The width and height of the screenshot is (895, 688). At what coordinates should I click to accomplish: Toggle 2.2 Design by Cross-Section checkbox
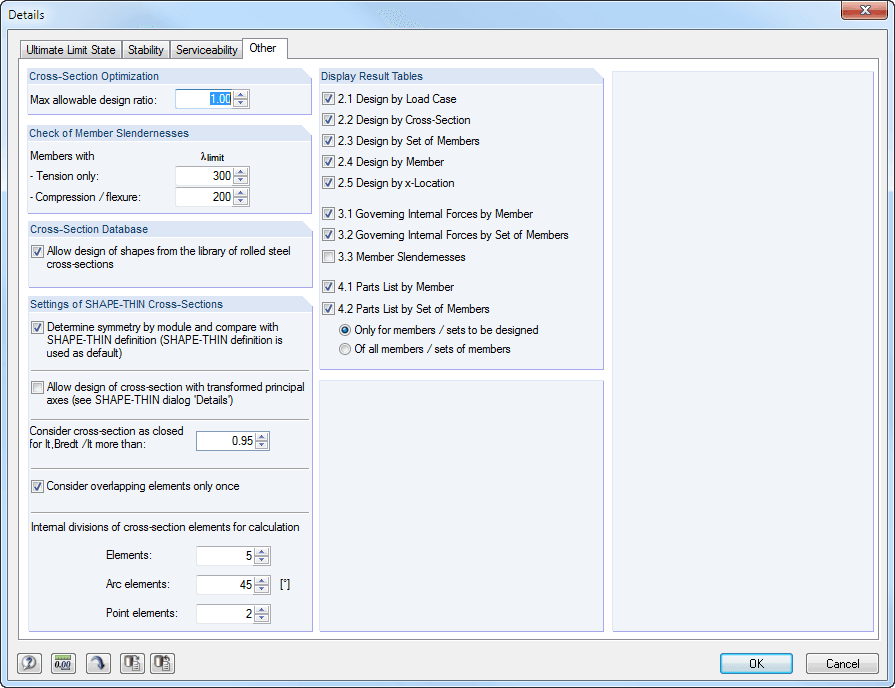coord(328,120)
